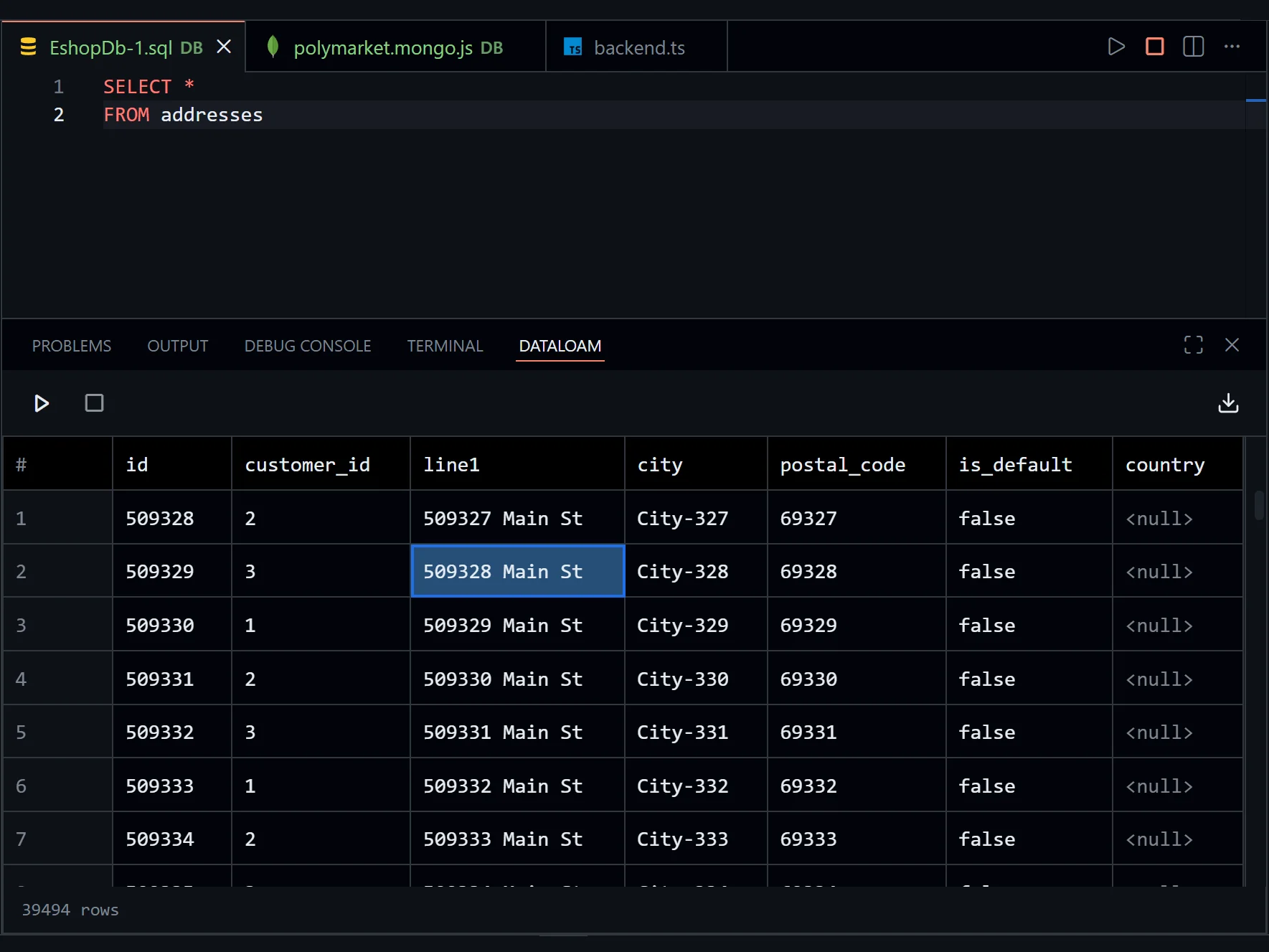Click the country column header

click(1178, 464)
